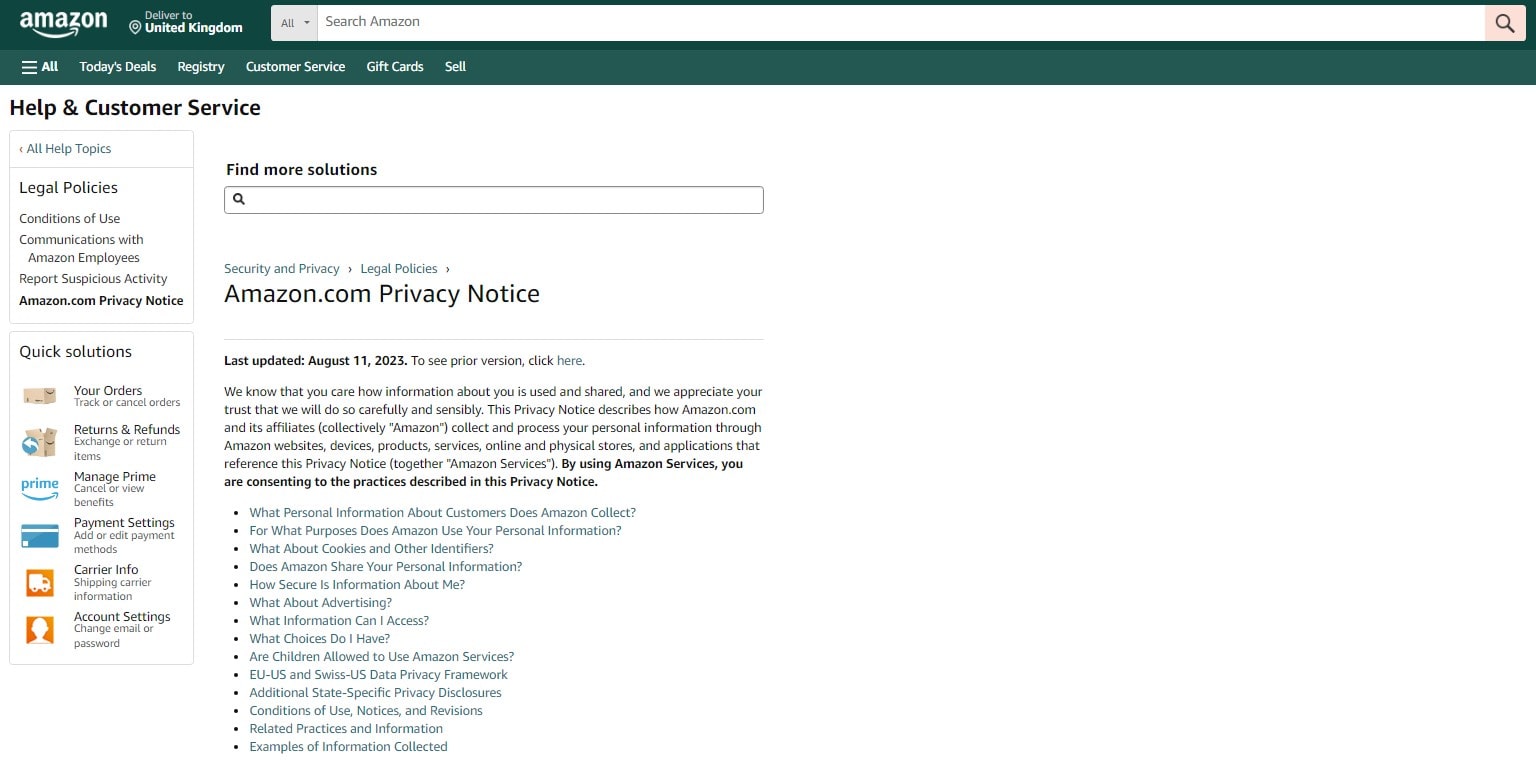Open Account Settings quick solution text
This screenshot has width=1536, height=763.
click(x=122, y=617)
